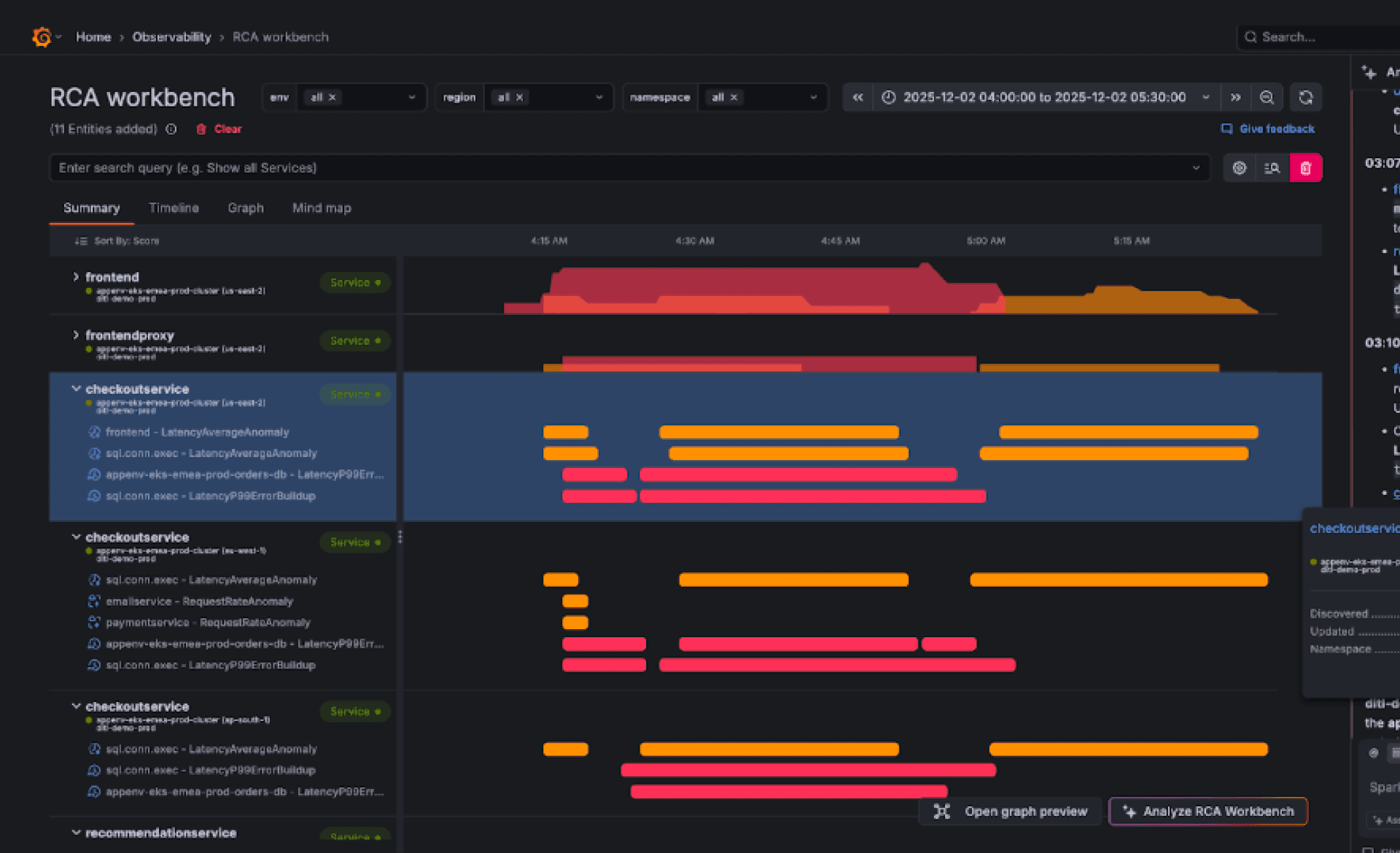Click the RCA workbench heading
This screenshot has width=1400, height=853.
pos(142,97)
